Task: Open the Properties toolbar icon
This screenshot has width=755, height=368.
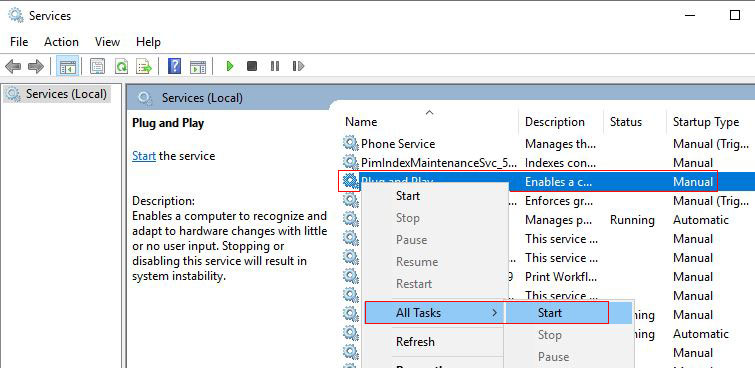Action: (x=98, y=66)
